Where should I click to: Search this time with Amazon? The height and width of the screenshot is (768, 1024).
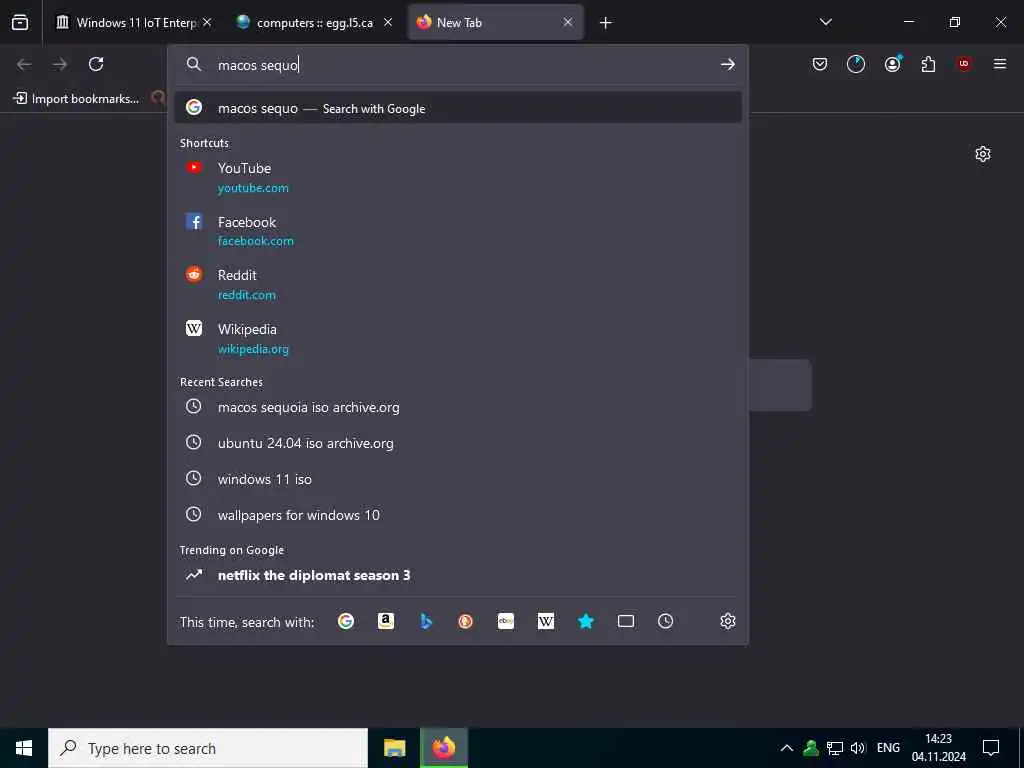coord(386,621)
